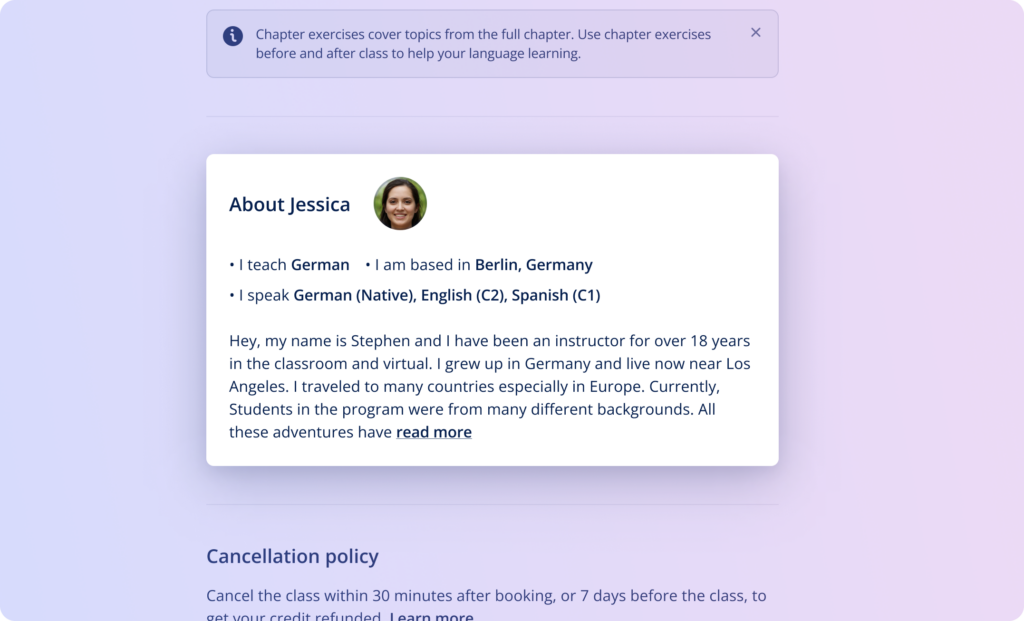Dismiss the chapter exercises info banner

tap(756, 33)
